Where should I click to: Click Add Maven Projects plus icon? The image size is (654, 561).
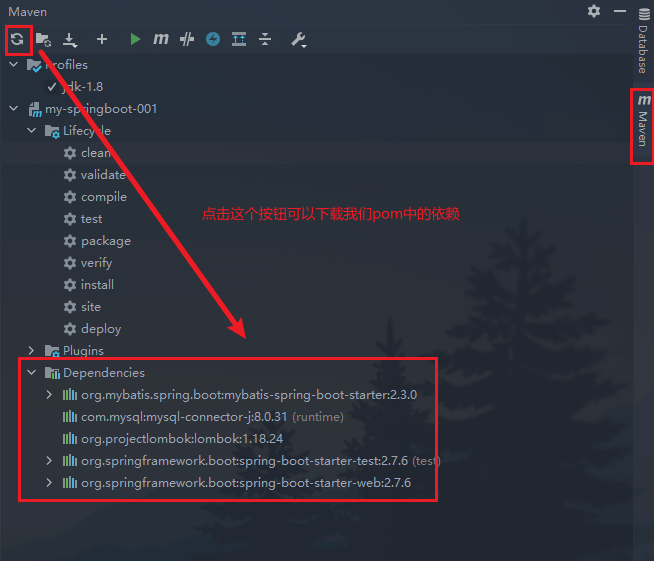102,39
